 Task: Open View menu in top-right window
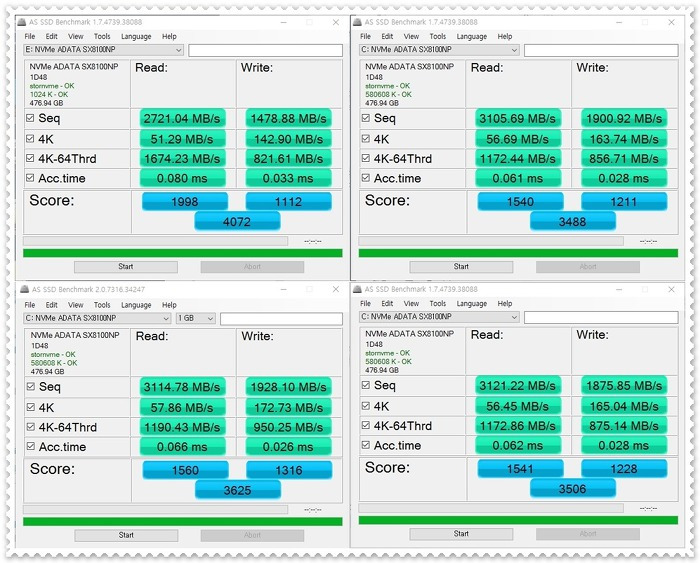(x=411, y=37)
